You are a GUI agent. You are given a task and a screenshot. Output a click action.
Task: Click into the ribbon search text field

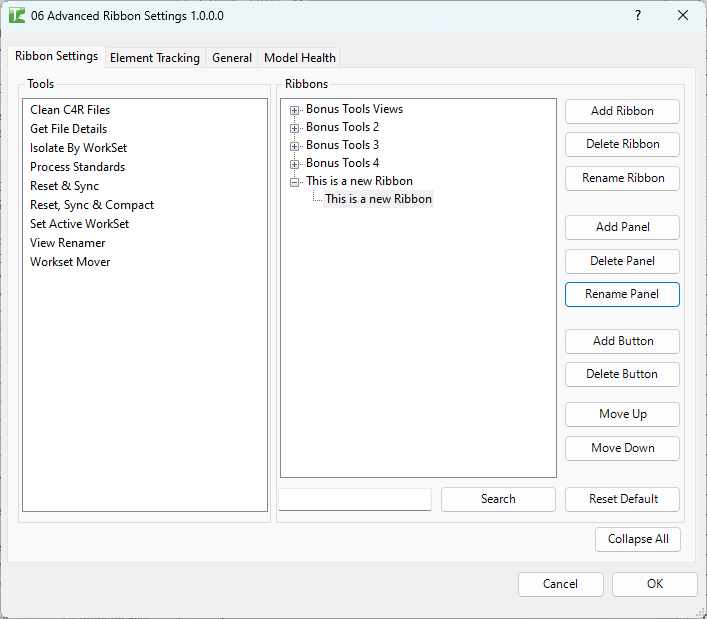[x=355, y=499]
